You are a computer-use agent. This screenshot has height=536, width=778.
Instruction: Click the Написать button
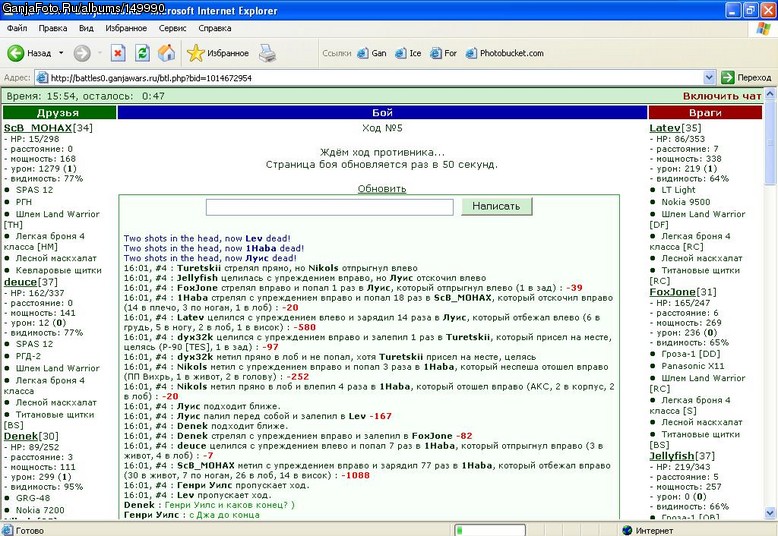496,206
